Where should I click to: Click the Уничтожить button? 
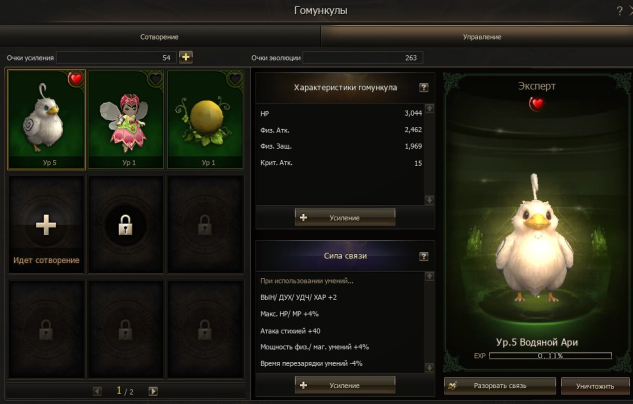(x=595, y=386)
